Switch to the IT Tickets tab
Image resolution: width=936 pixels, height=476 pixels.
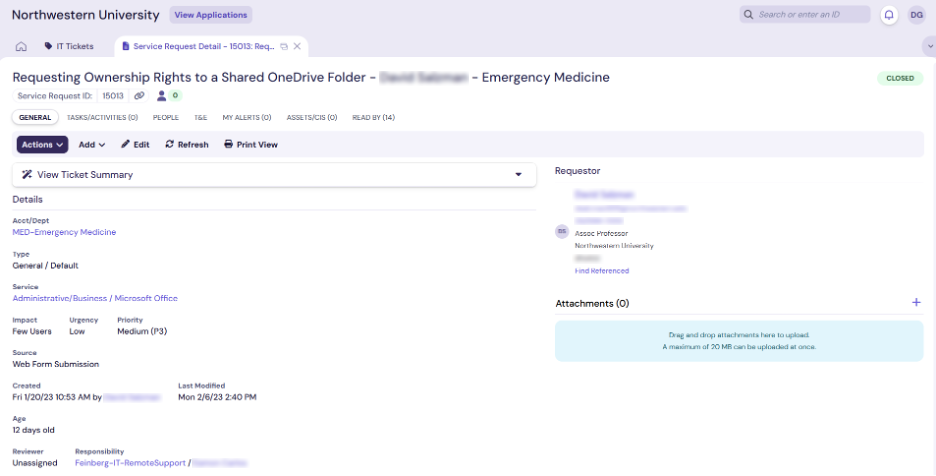[x=69, y=46]
